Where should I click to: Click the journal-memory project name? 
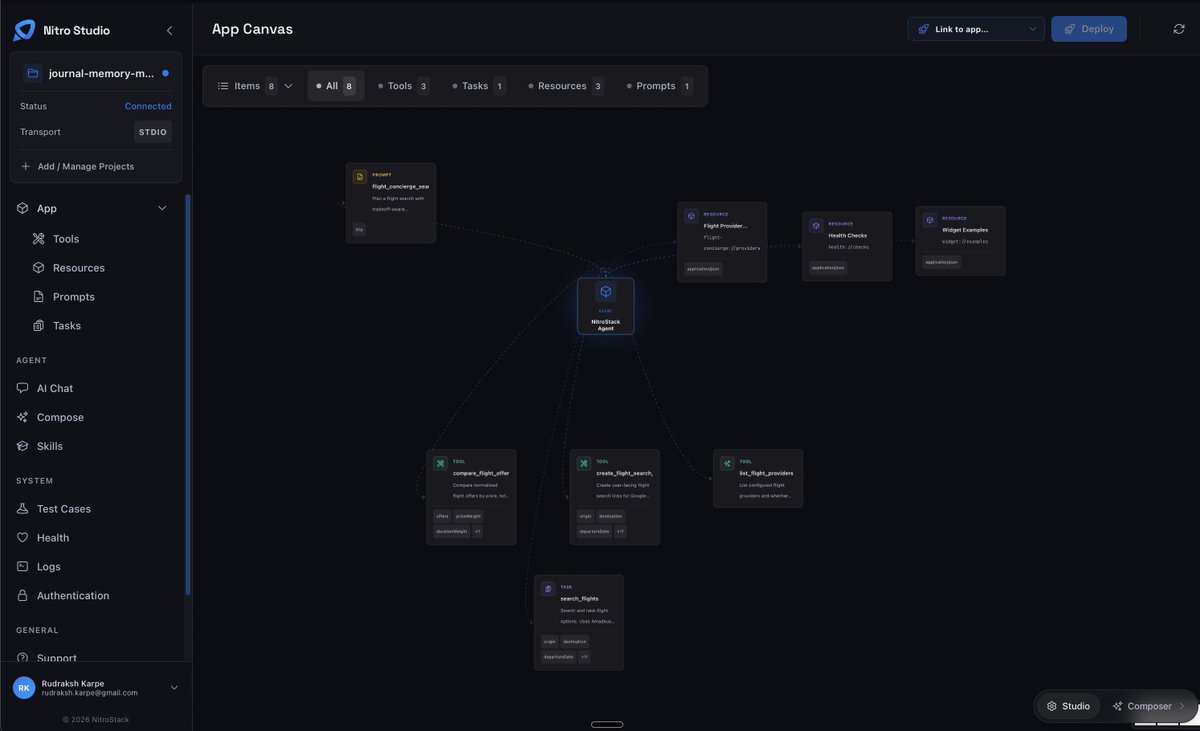pyautogui.click(x=102, y=73)
